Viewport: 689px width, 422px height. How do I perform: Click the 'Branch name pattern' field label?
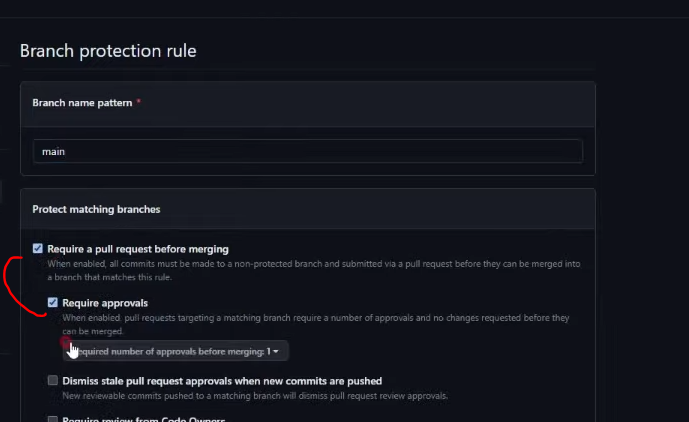coord(82,103)
